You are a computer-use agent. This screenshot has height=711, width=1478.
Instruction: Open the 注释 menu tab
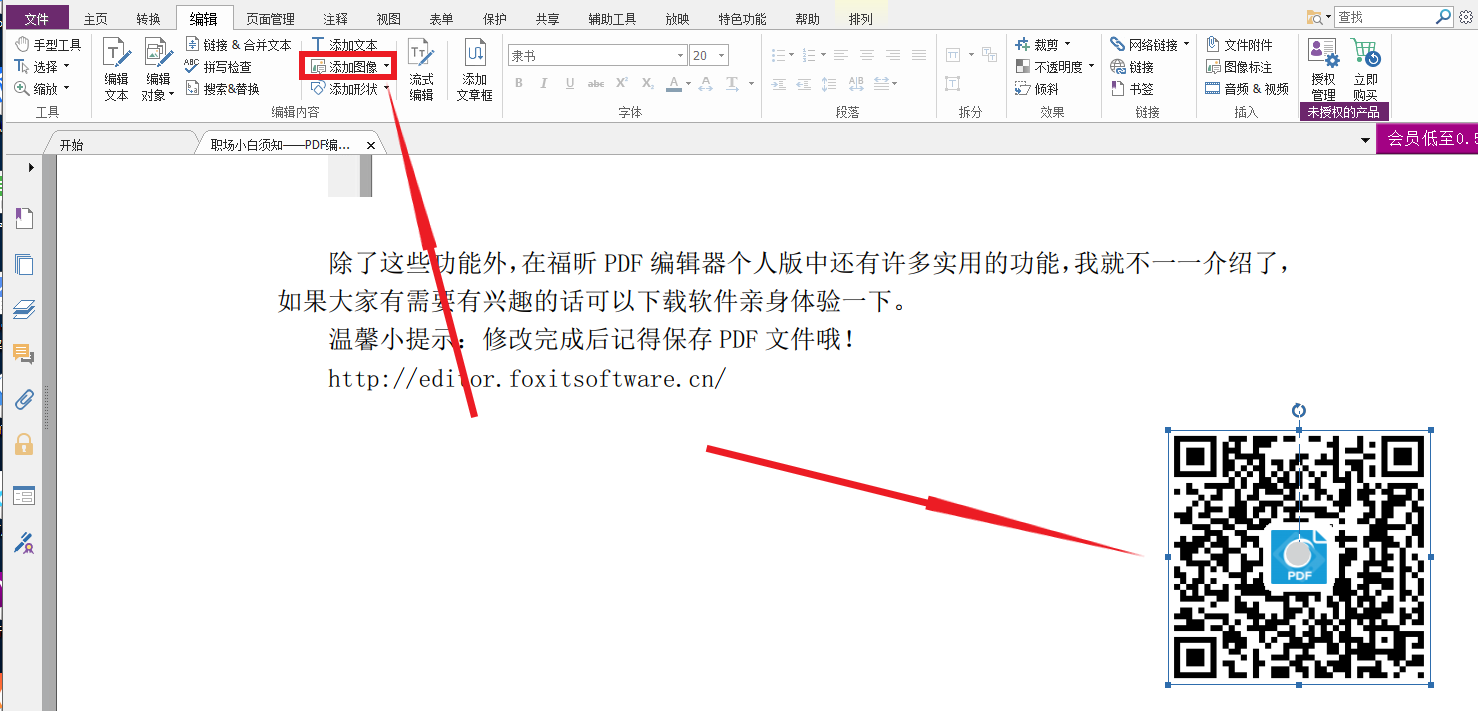(334, 17)
